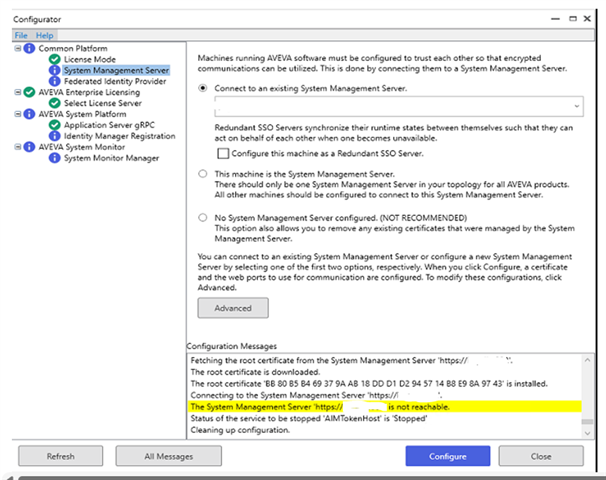Select Federated Identity Provider tree item

click(x=115, y=81)
